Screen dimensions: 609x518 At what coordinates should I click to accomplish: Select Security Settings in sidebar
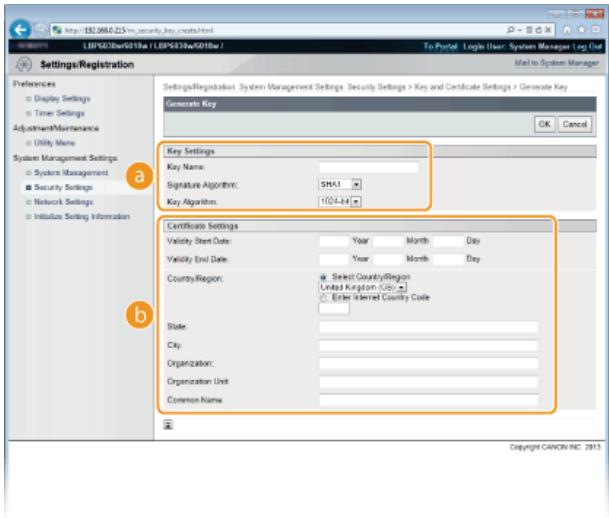[x=63, y=187]
